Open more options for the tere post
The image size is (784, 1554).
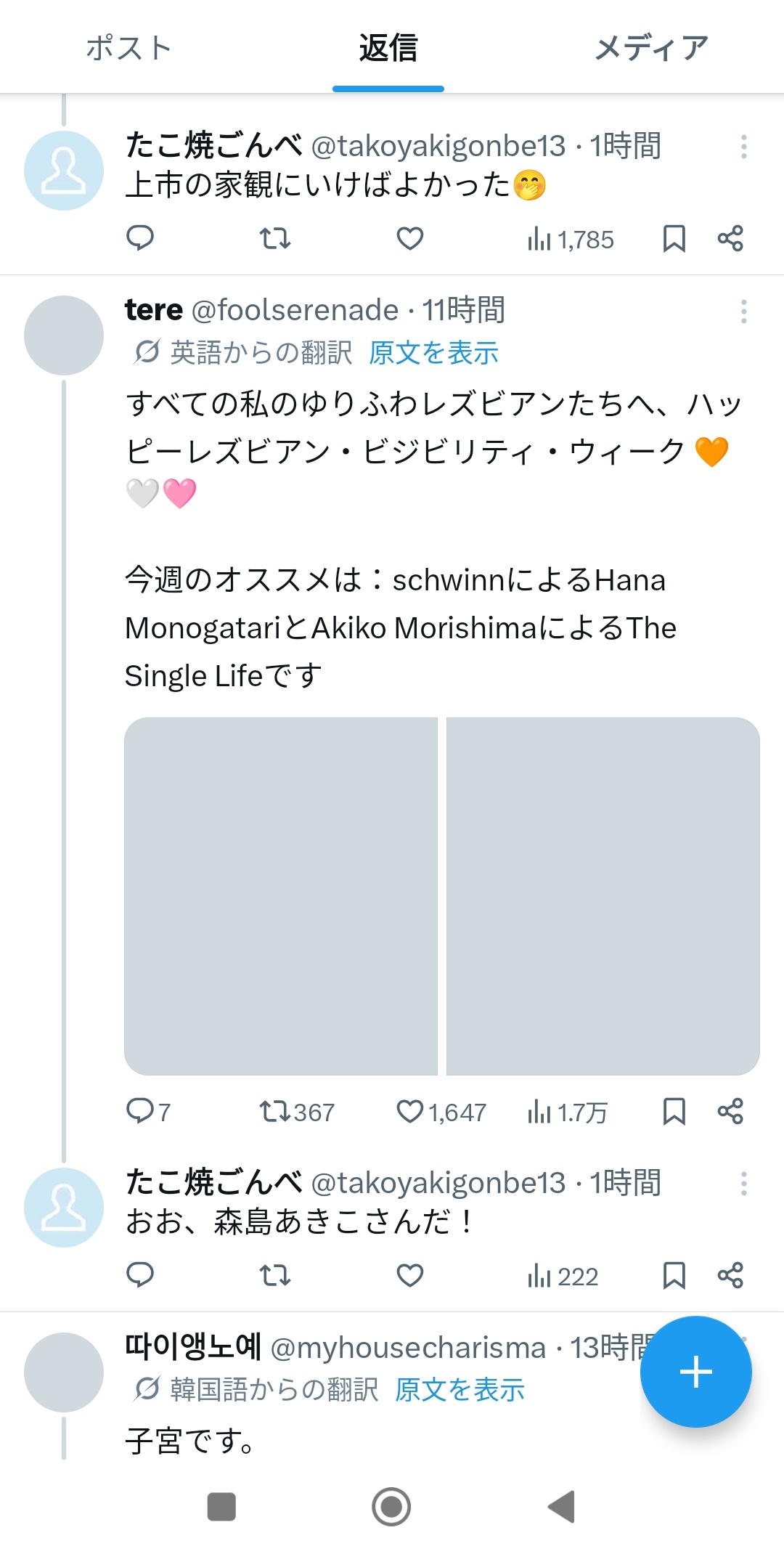(x=743, y=312)
